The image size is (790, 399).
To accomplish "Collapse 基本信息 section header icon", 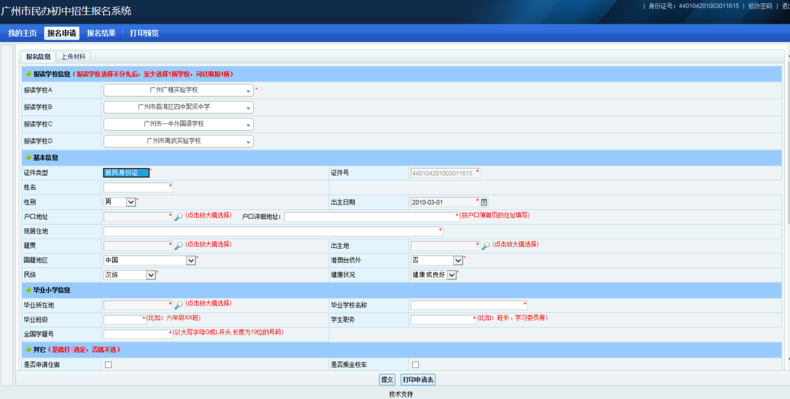I will point(29,158).
